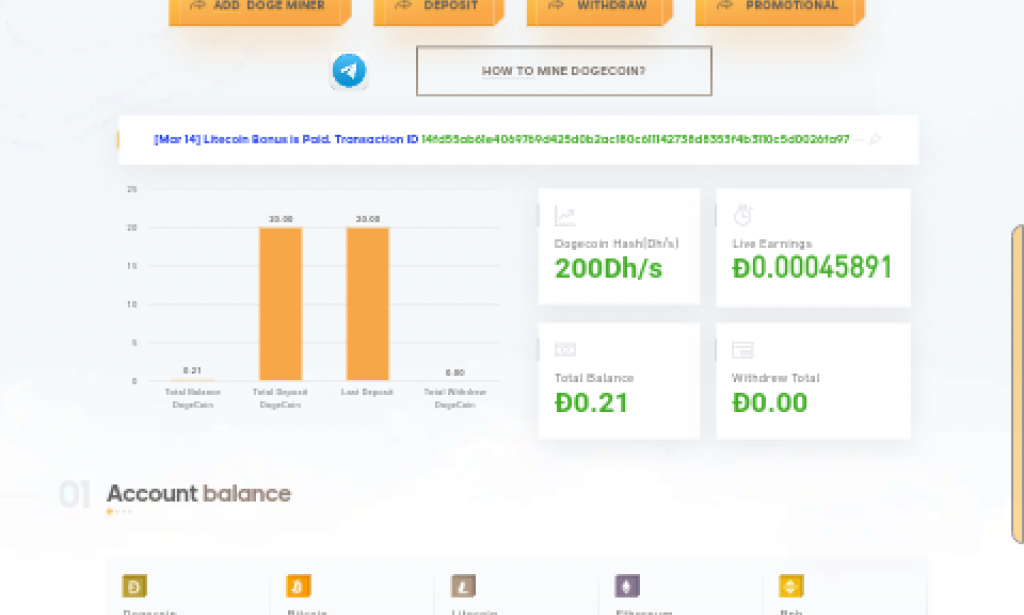Select the first carousel dot under Account balance
Viewport: 1024px width, 615px height.
110,511
